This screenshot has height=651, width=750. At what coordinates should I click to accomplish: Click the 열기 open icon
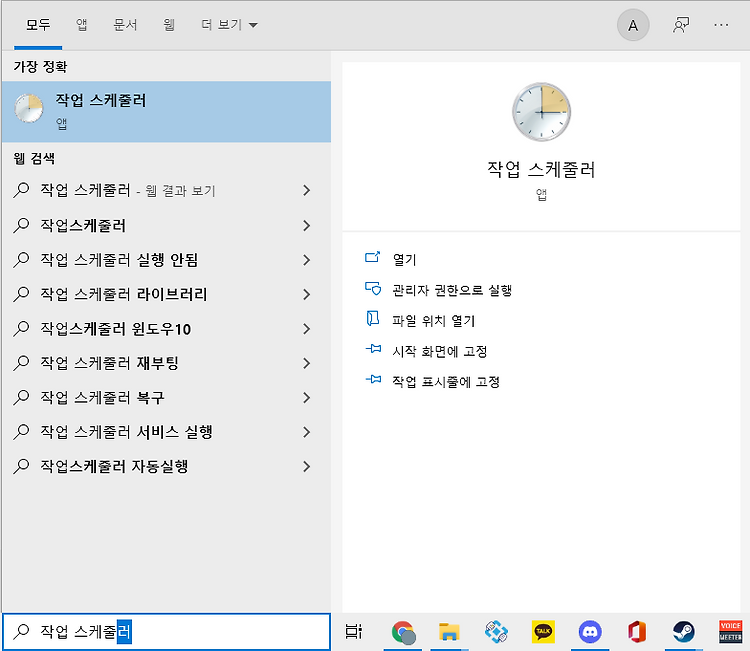click(373, 258)
